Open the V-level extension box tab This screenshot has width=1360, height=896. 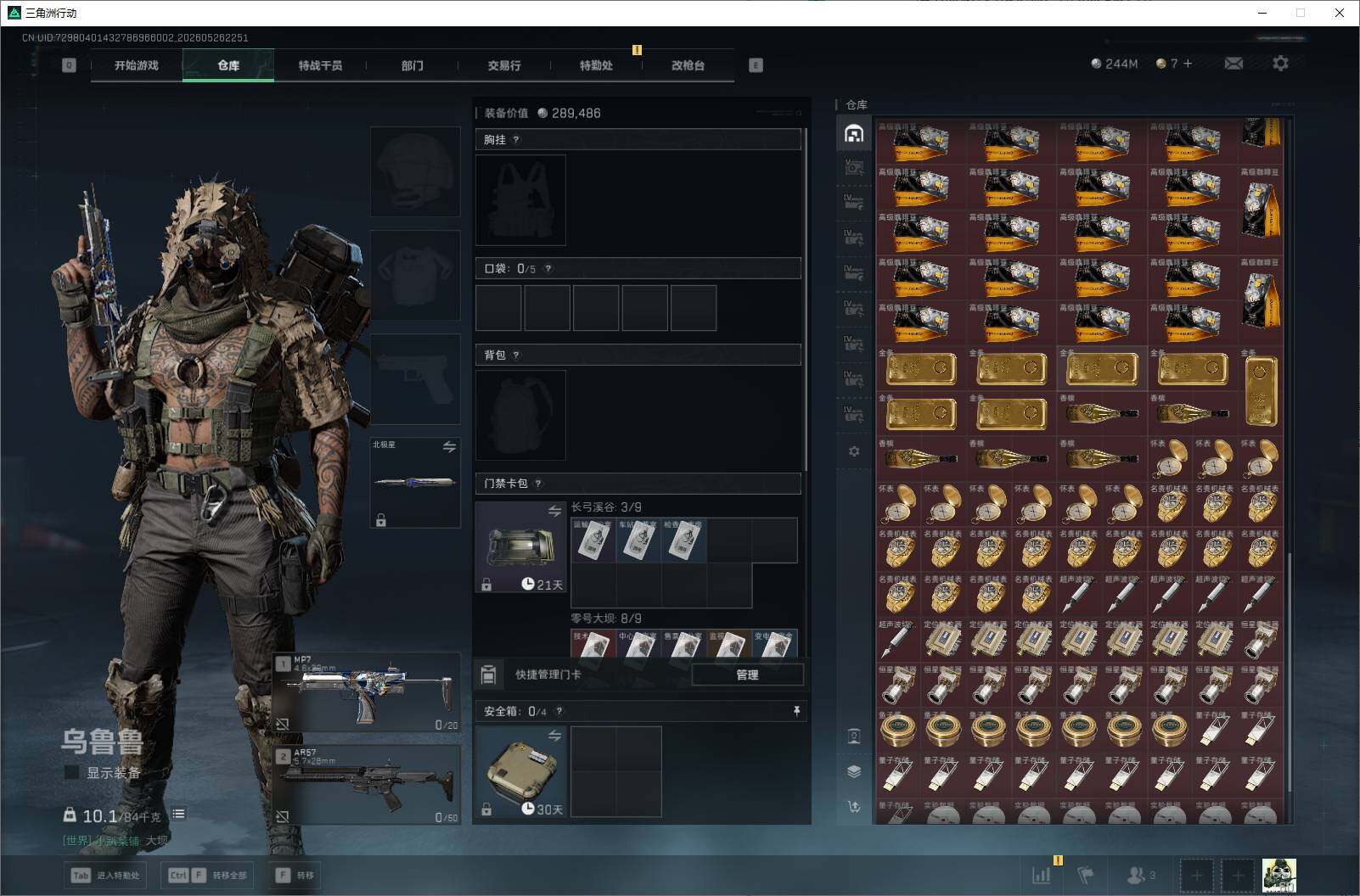point(854,168)
